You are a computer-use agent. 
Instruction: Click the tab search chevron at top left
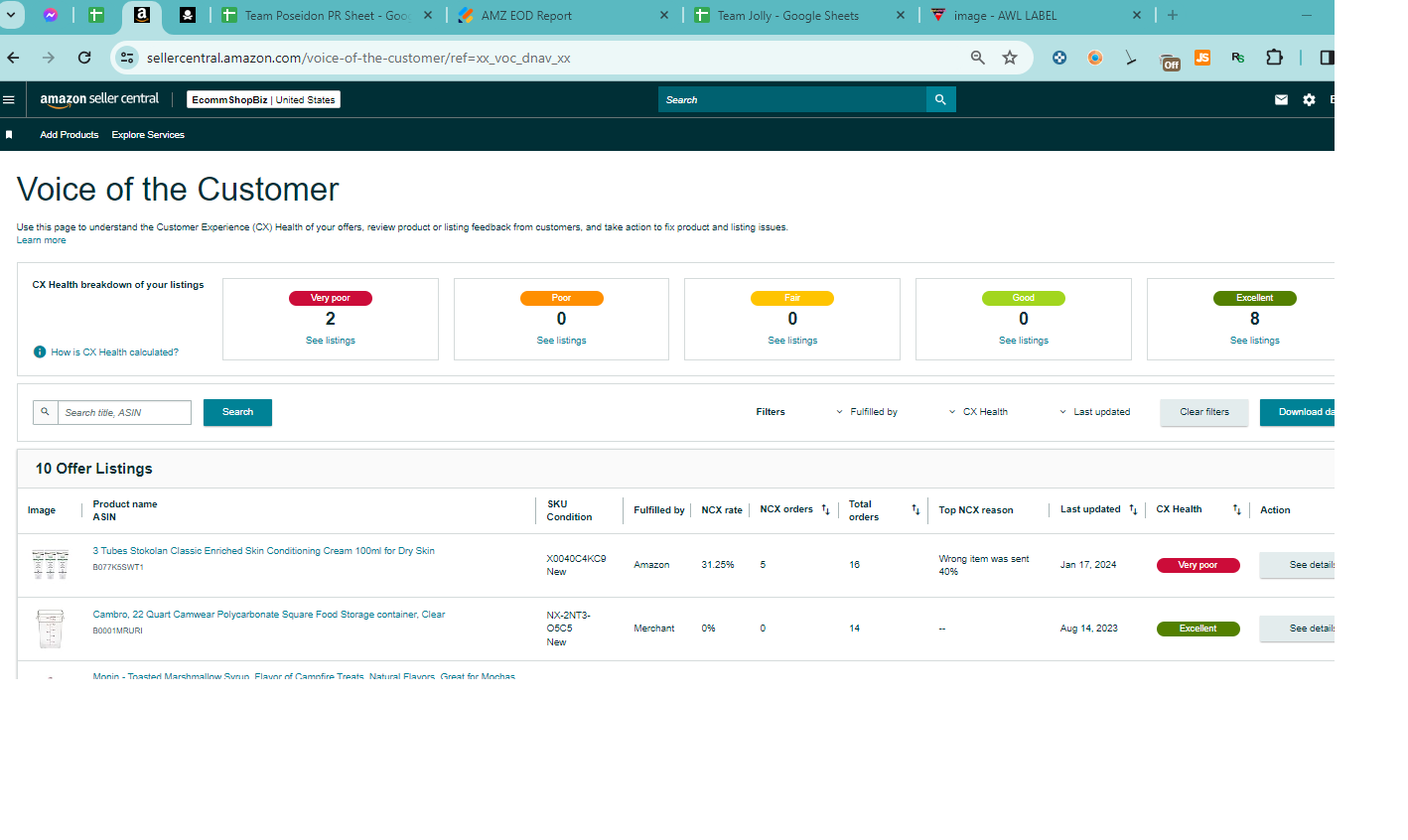click(11, 16)
